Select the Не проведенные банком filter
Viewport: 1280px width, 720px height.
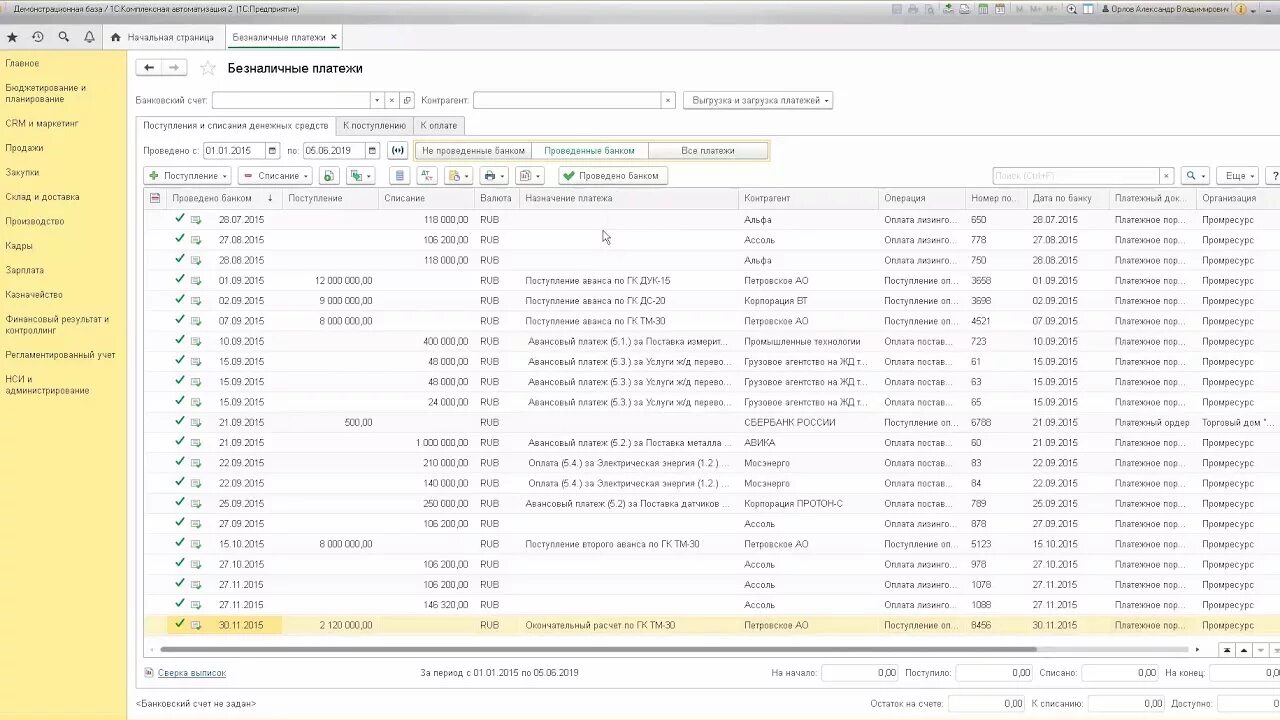coord(473,150)
